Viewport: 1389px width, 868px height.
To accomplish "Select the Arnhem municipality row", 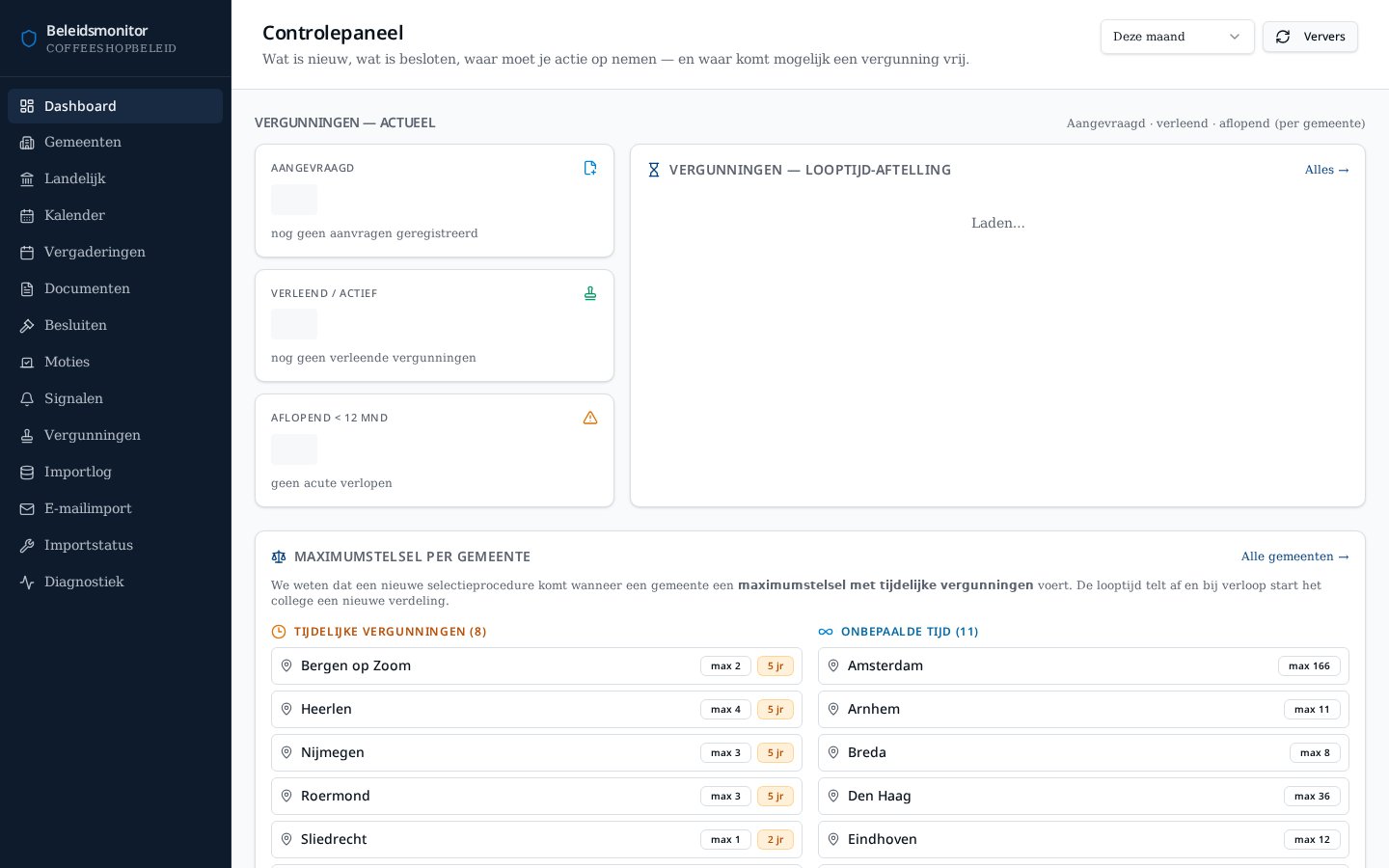I will click(x=1083, y=709).
